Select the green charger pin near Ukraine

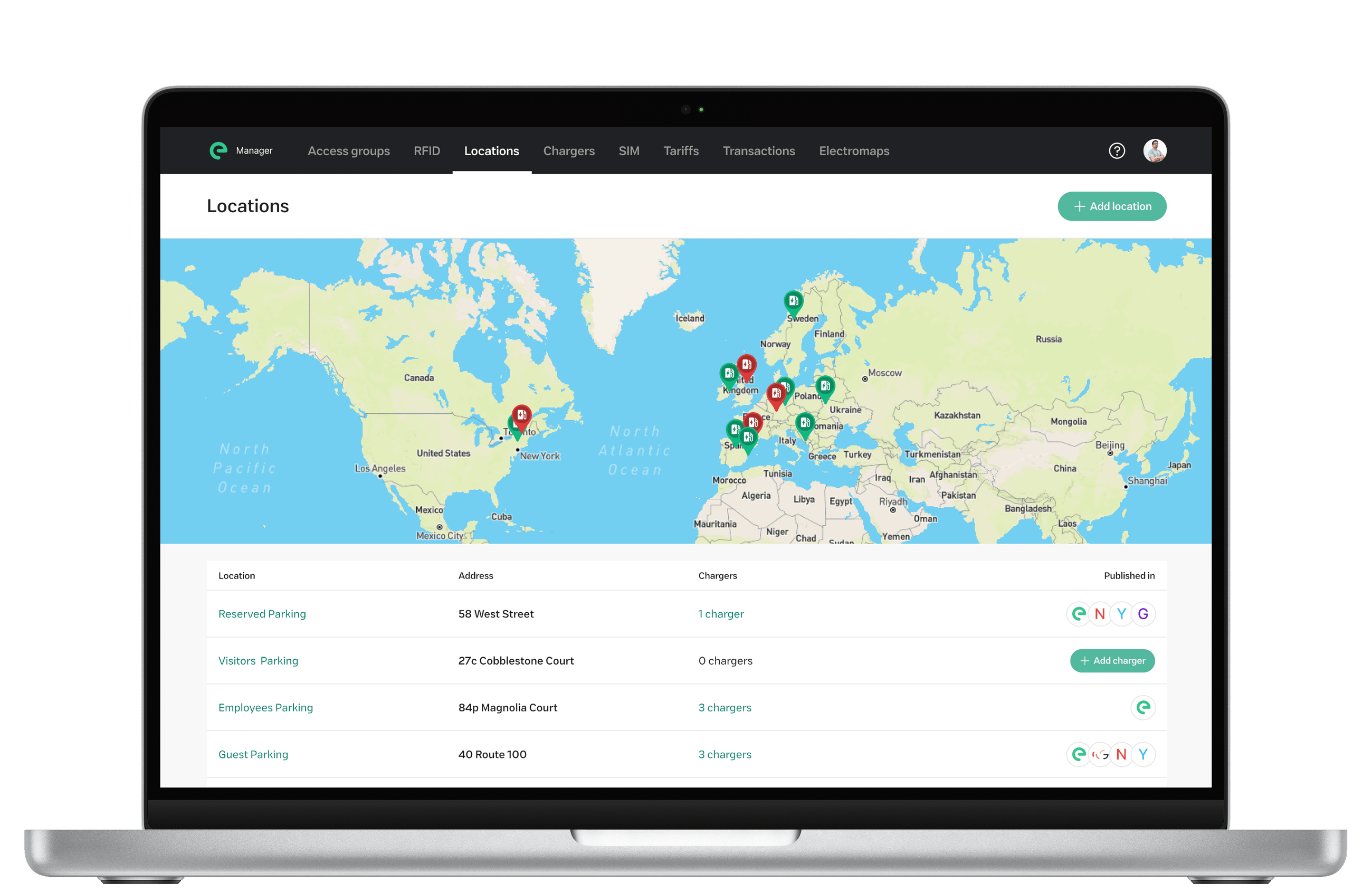[825, 386]
